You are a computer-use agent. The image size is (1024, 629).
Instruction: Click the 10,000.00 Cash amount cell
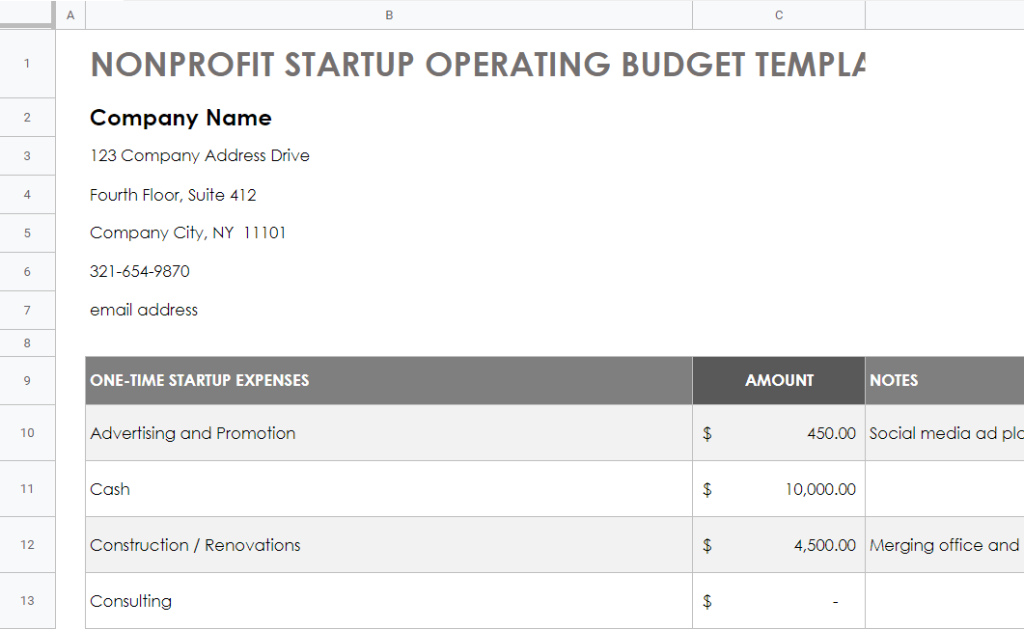tap(778, 489)
